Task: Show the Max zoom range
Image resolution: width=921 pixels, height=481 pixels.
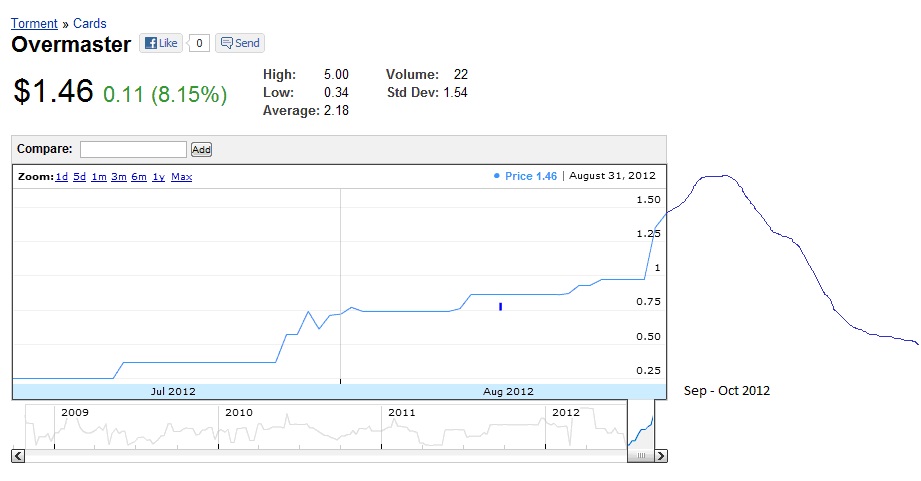Action: pos(181,177)
